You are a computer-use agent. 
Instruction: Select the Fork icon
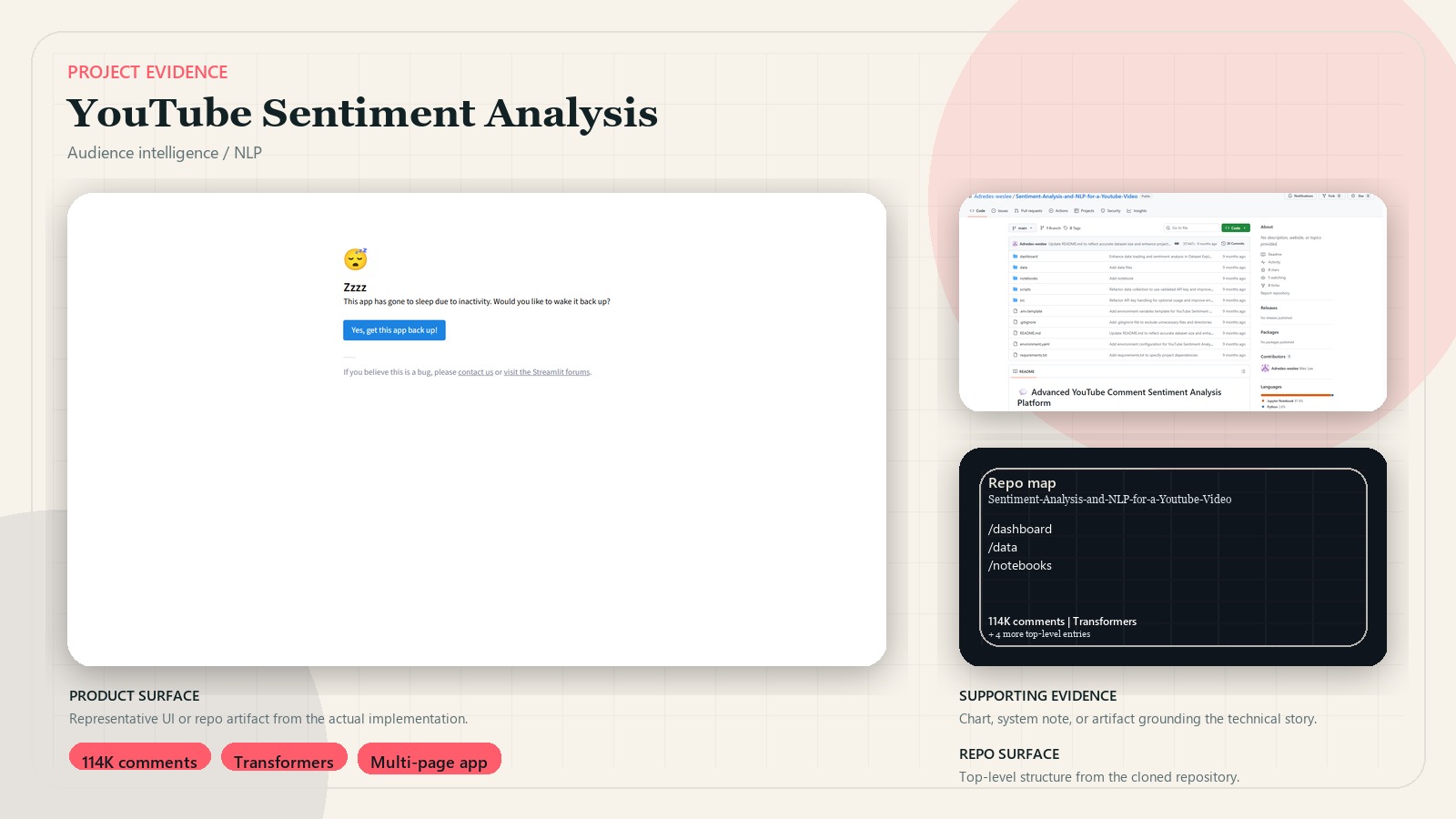tap(1325, 196)
